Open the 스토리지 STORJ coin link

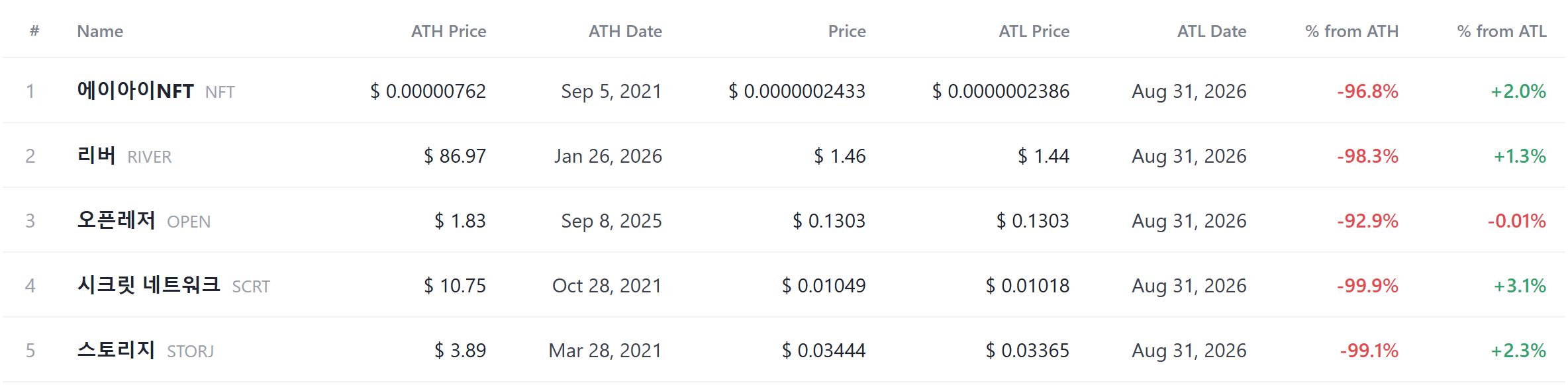[x=145, y=350]
